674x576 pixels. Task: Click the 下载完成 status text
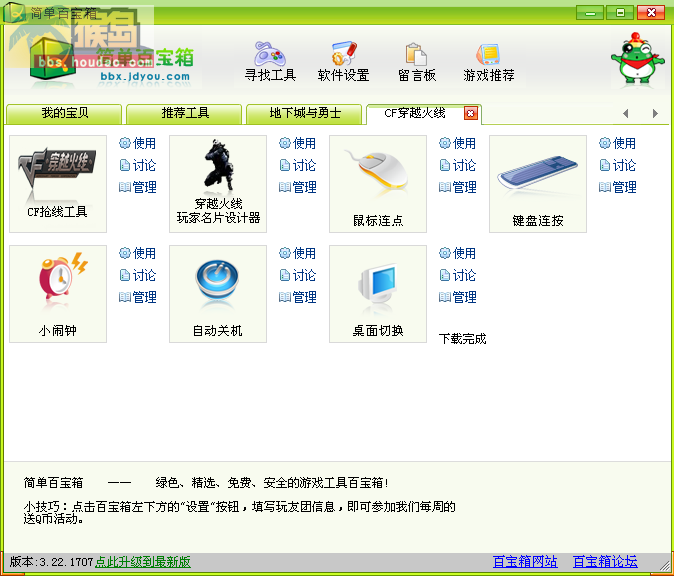point(462,339)
